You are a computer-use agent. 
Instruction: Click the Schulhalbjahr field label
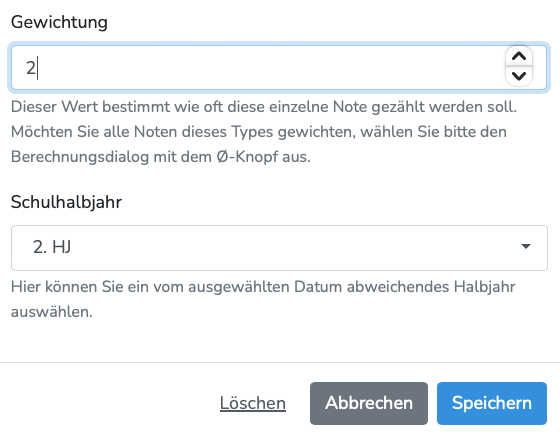click(66, 202)
